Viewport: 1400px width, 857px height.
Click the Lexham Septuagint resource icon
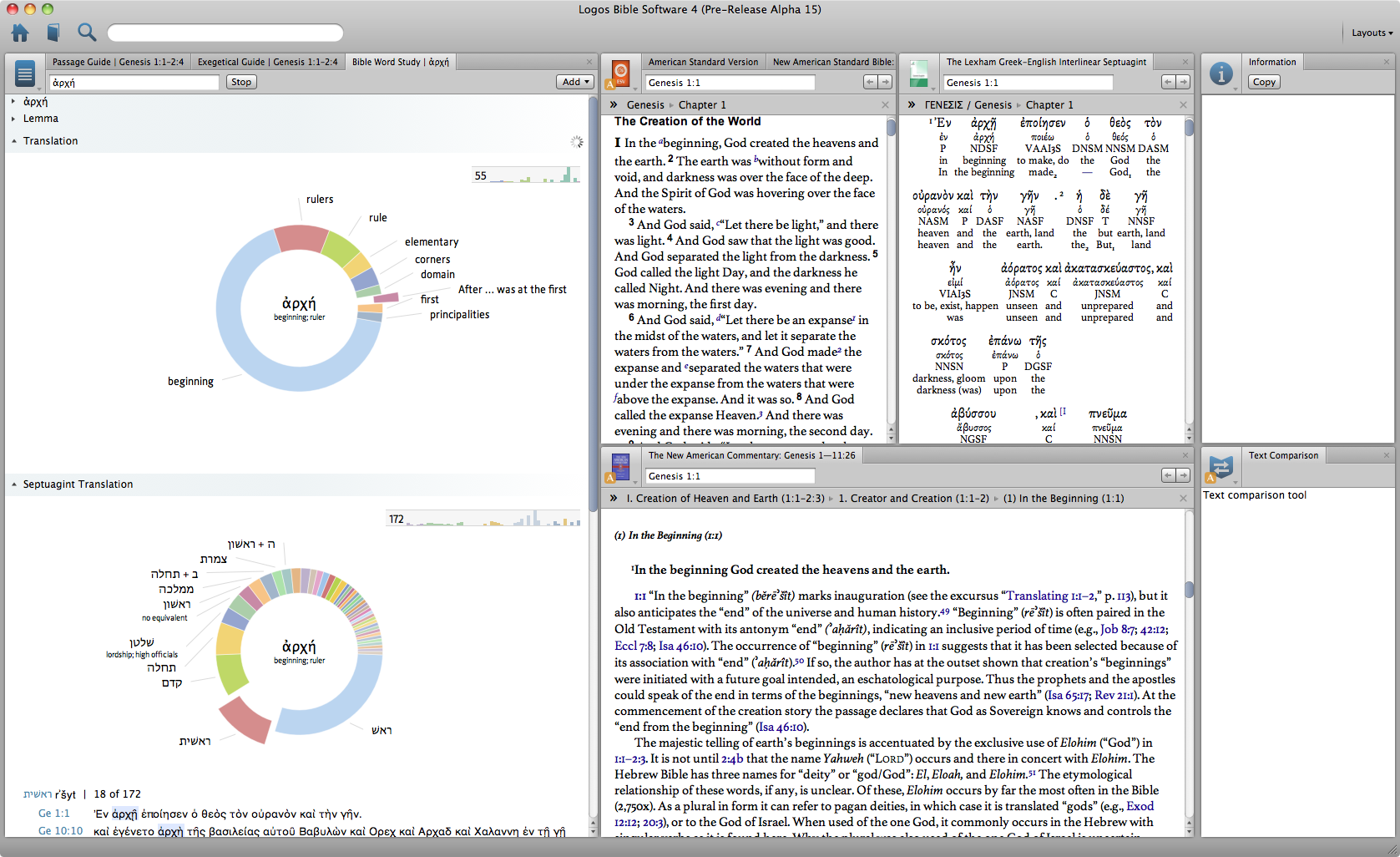click(x=918, y=74)
